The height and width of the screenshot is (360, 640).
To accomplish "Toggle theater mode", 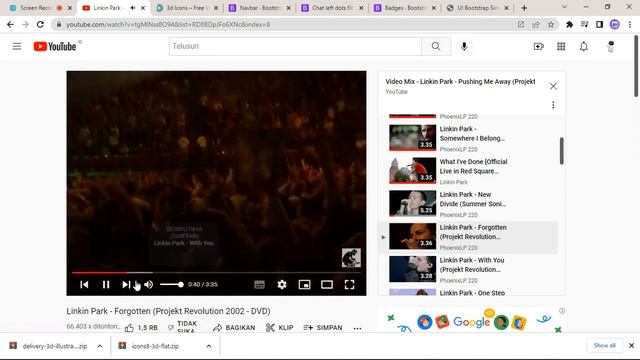I will coord(327,284).
